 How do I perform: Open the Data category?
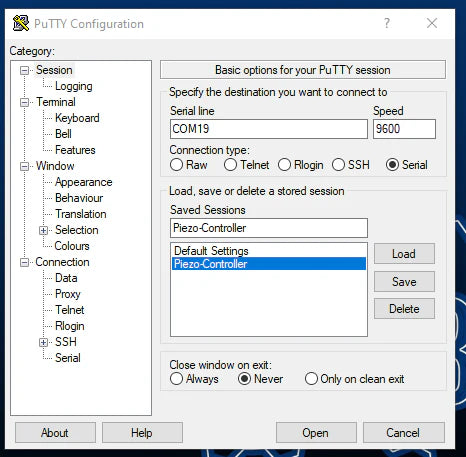(66, 278)
